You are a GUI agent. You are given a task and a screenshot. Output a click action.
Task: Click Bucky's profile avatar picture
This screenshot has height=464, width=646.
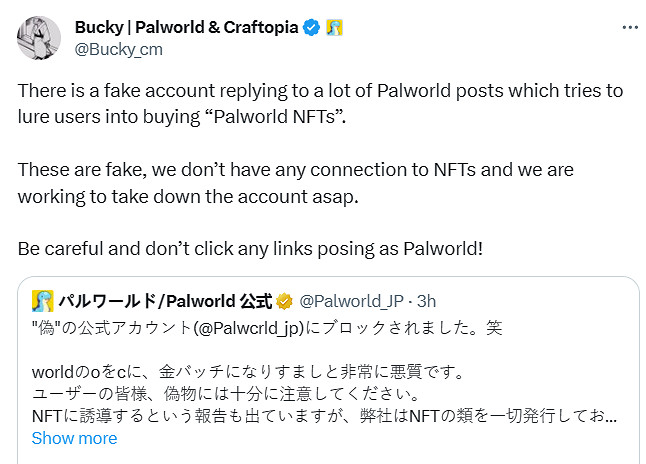pos(38,37)
